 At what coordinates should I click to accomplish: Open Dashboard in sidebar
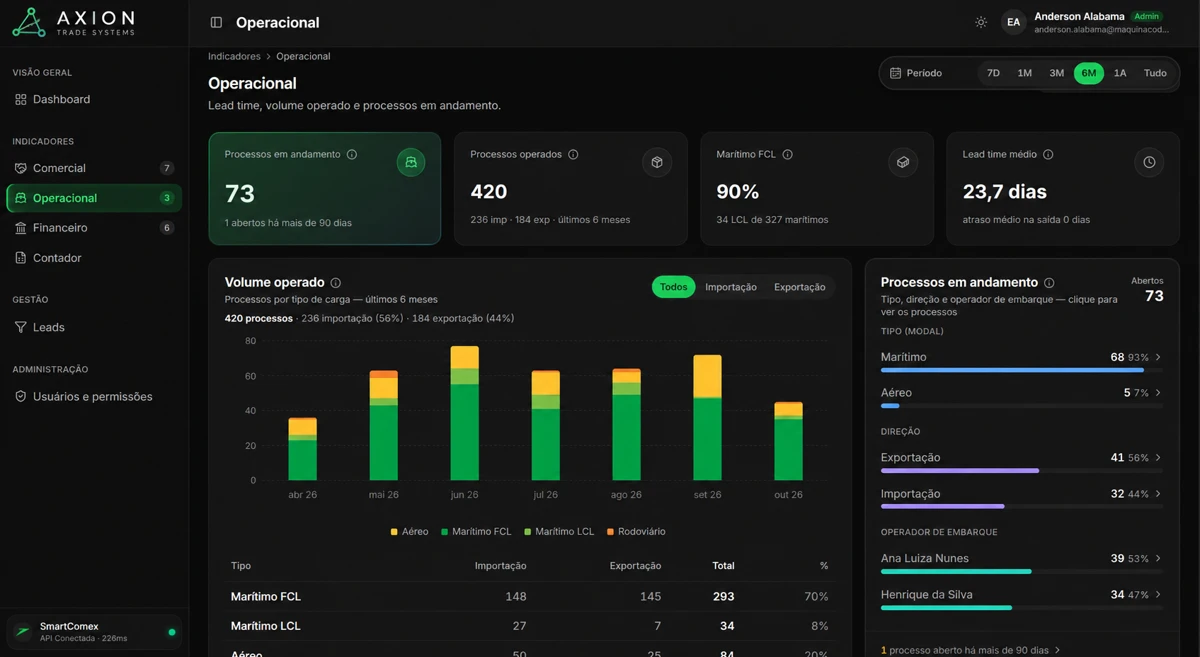tap(94, 99)
